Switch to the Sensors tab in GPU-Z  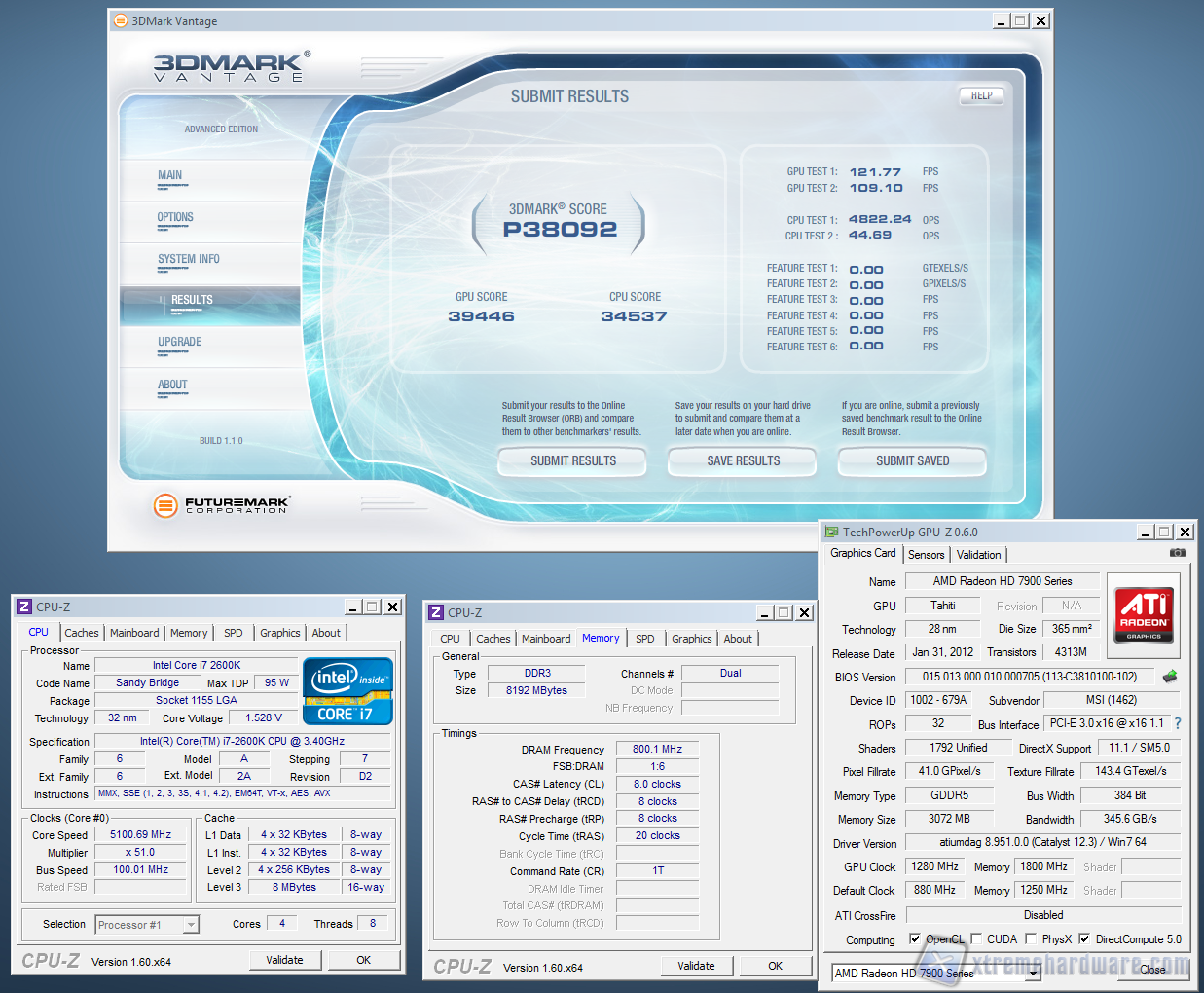(927, 554)
